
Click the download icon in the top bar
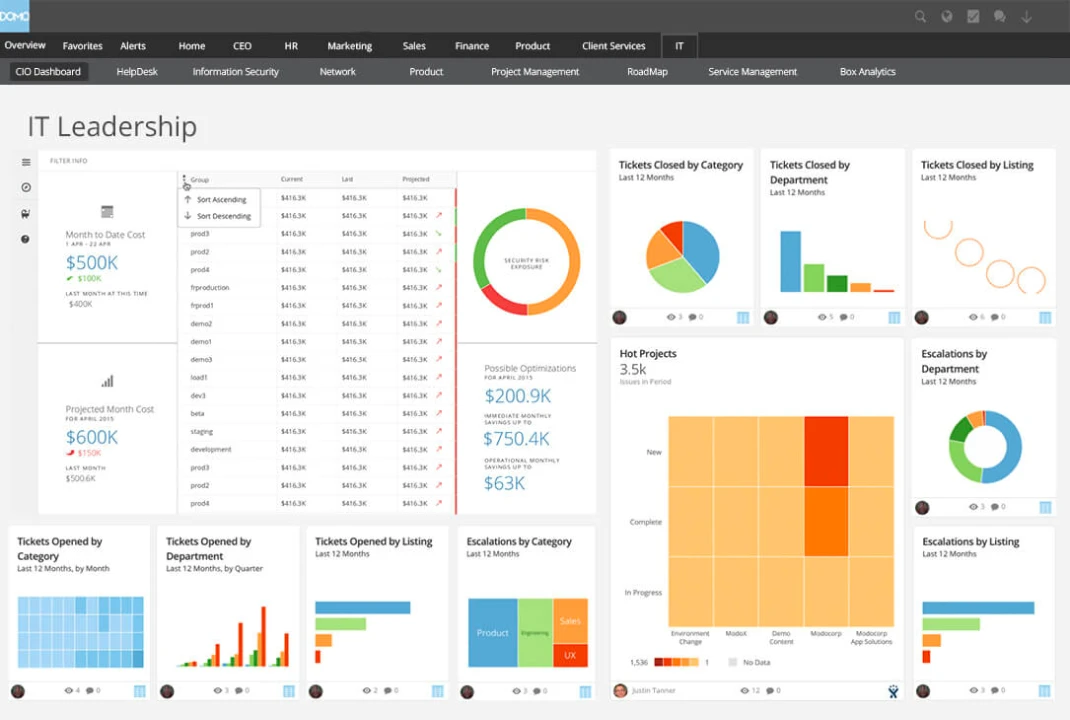(x=1026, y=16)
